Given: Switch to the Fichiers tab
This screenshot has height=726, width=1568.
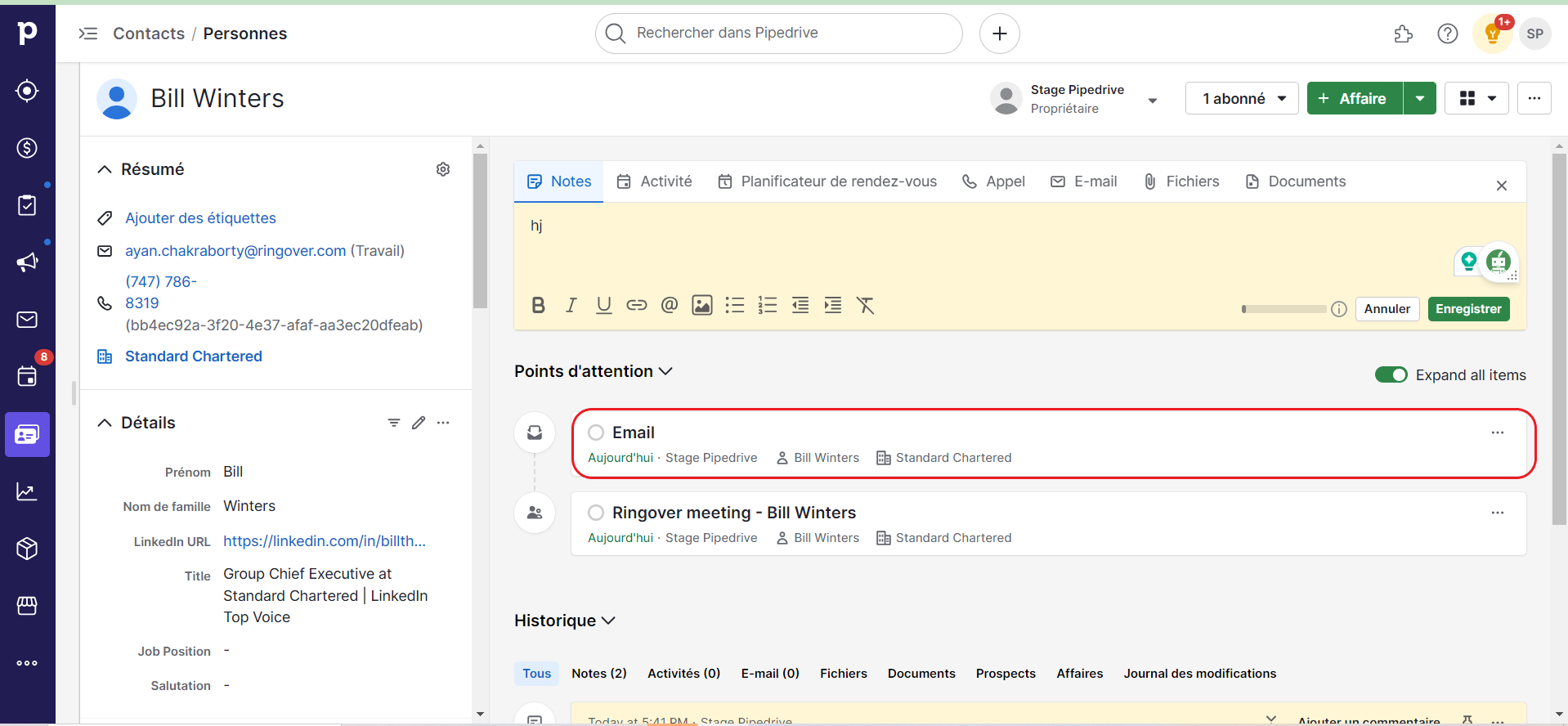Looking at the screenshot, I should pyautogui.click(x=1181, y=181).
